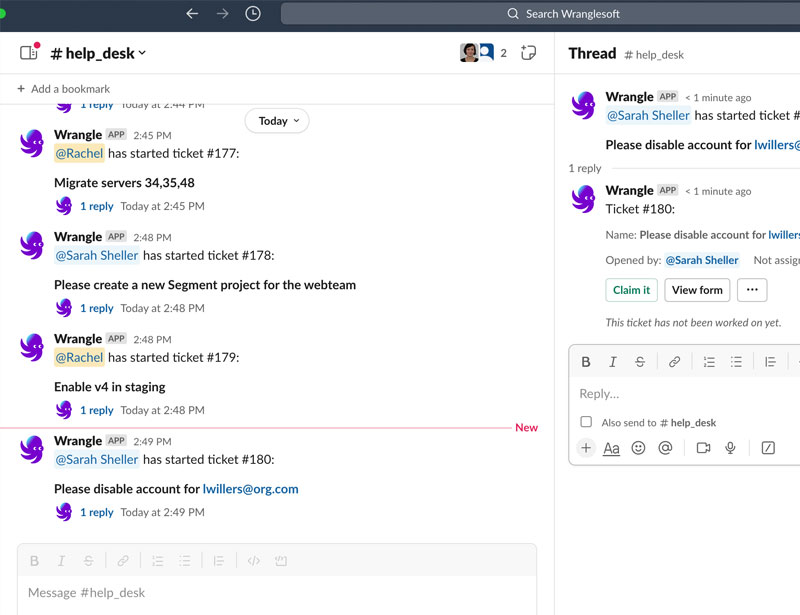
Task: Open 1 reply under Enable v4 in staging
Action: click(96, 410)
